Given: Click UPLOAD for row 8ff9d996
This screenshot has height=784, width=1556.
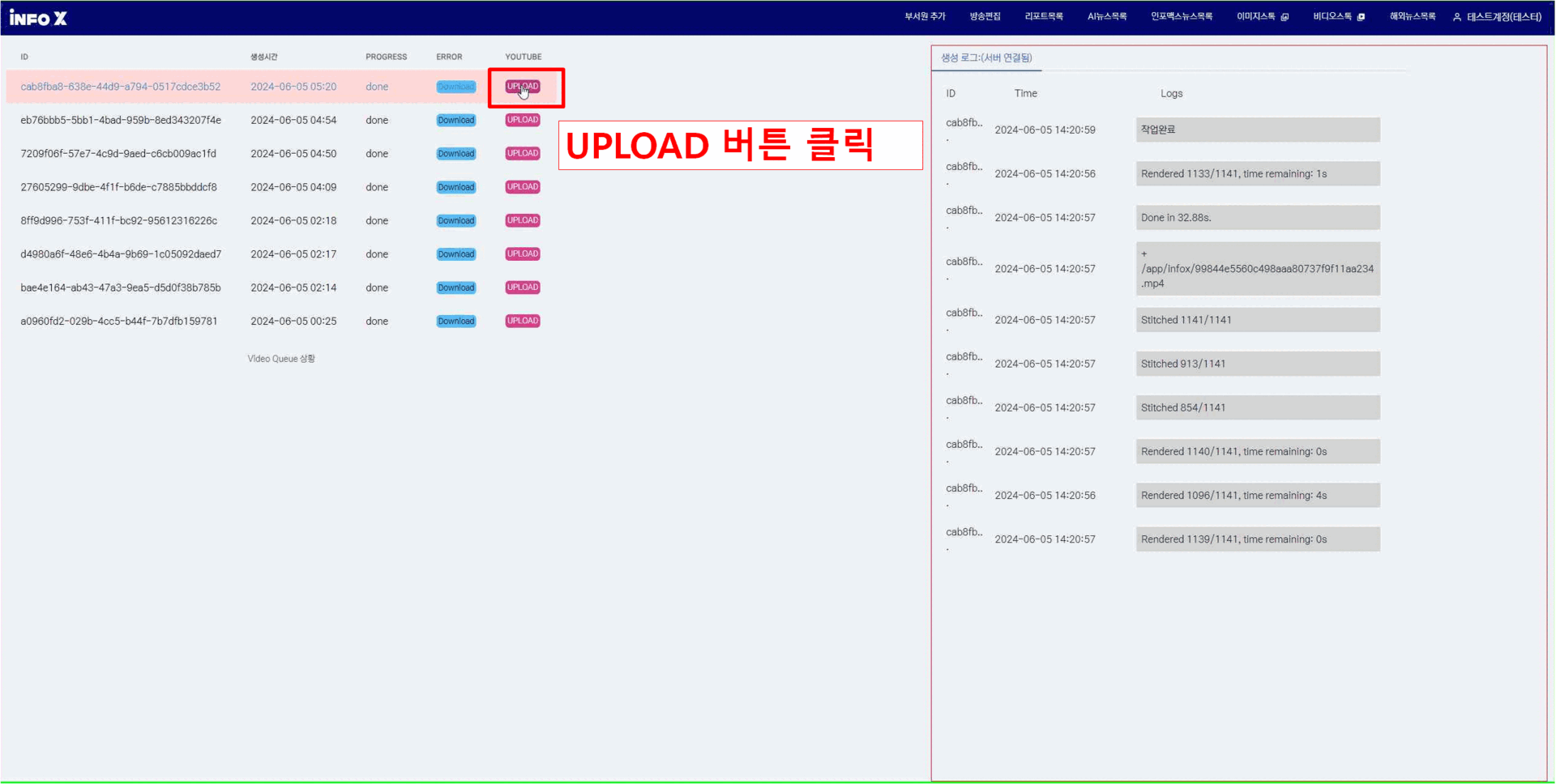Looking at the screenshot, I should 523,220.
